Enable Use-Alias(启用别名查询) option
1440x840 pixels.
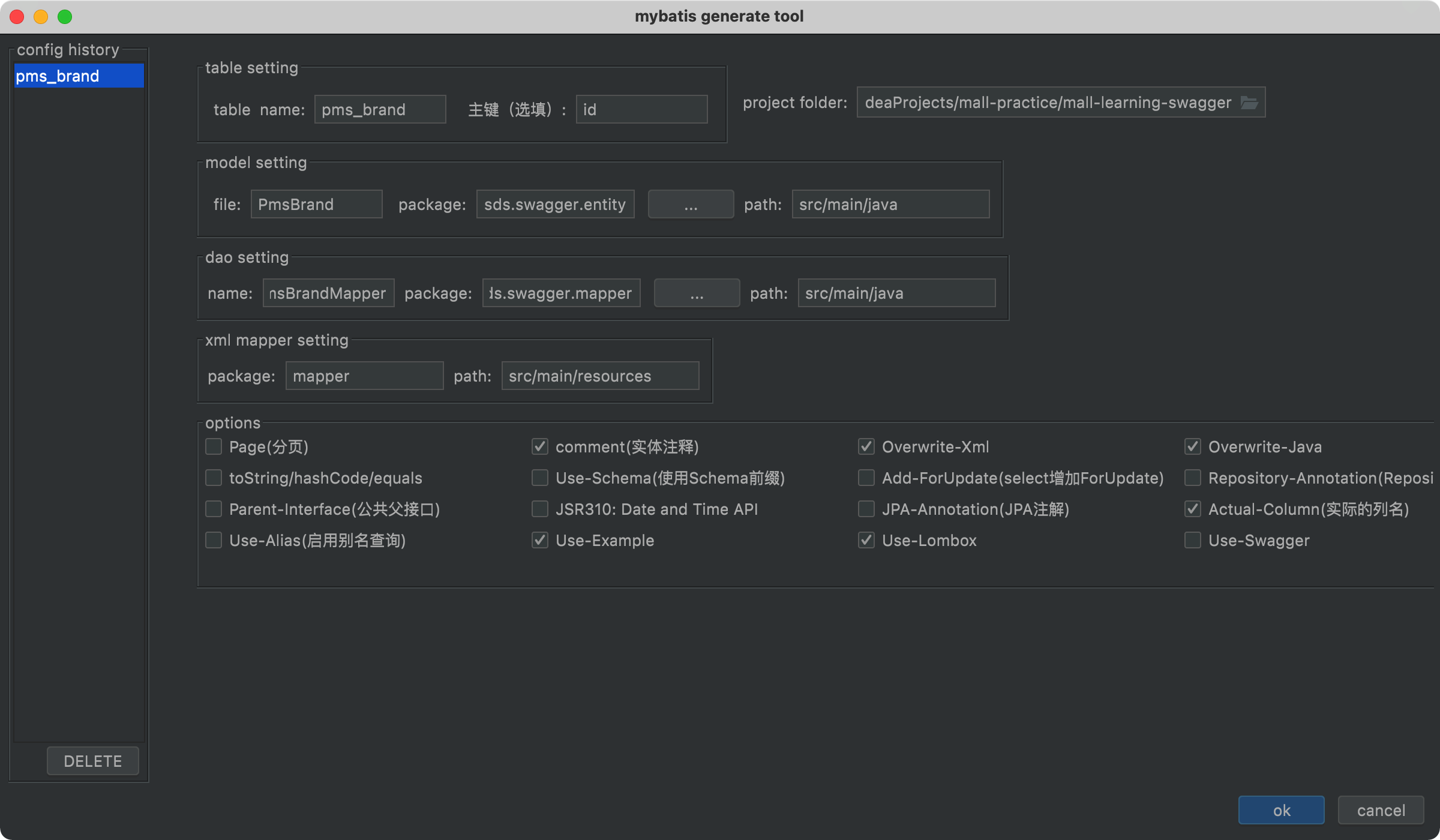pyautogui.click(x=214, y=541)
